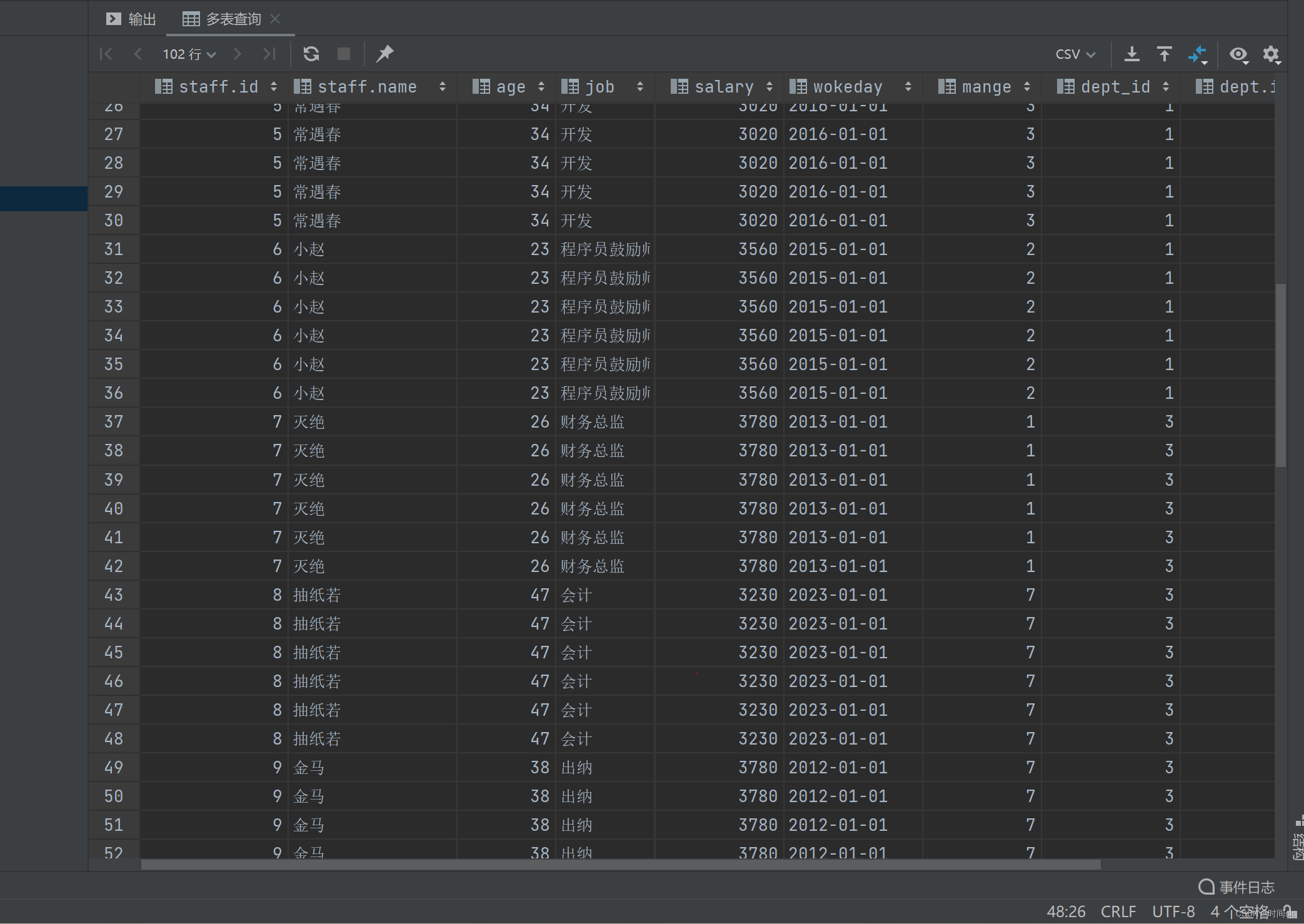Jump to last page of results
1304x924 pixels.
point(269,54)
